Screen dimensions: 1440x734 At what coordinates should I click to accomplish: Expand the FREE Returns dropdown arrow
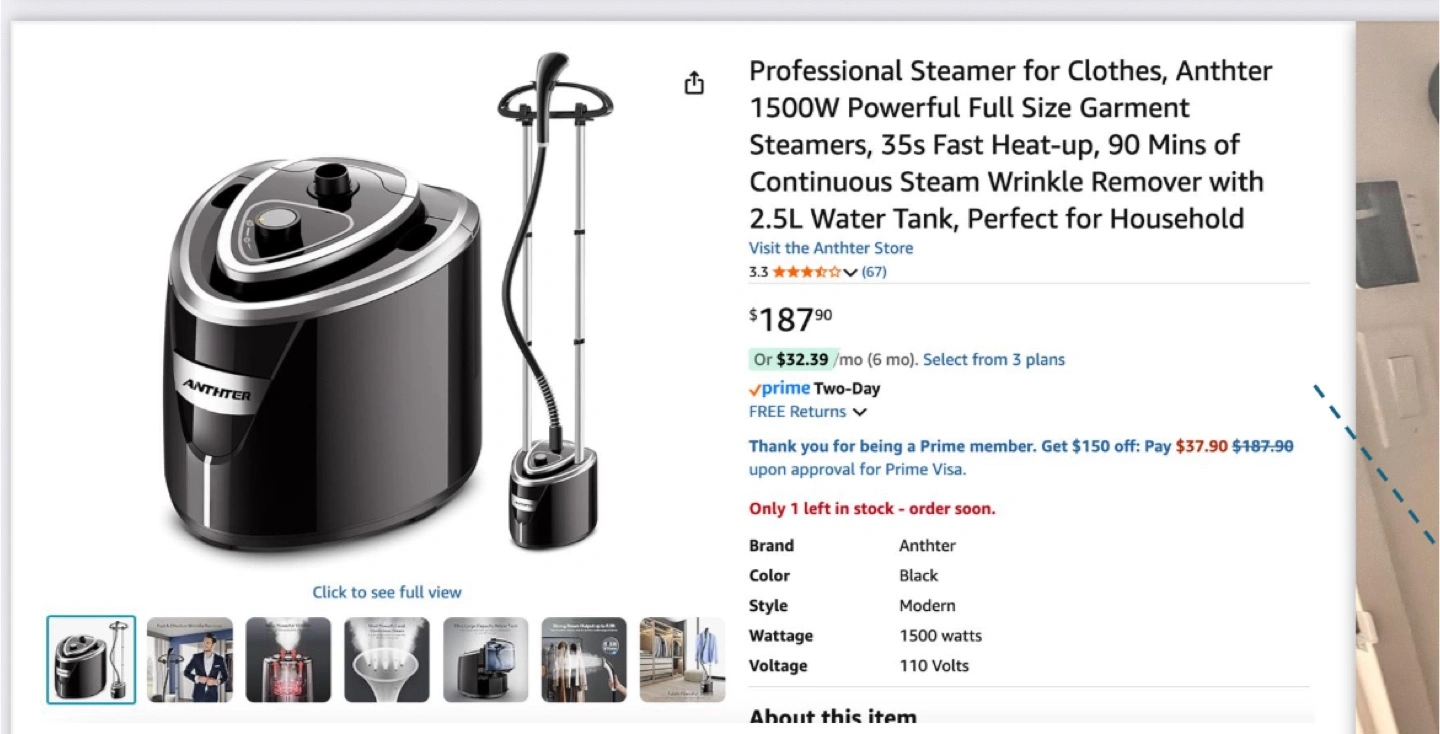(x=859, y=412)
